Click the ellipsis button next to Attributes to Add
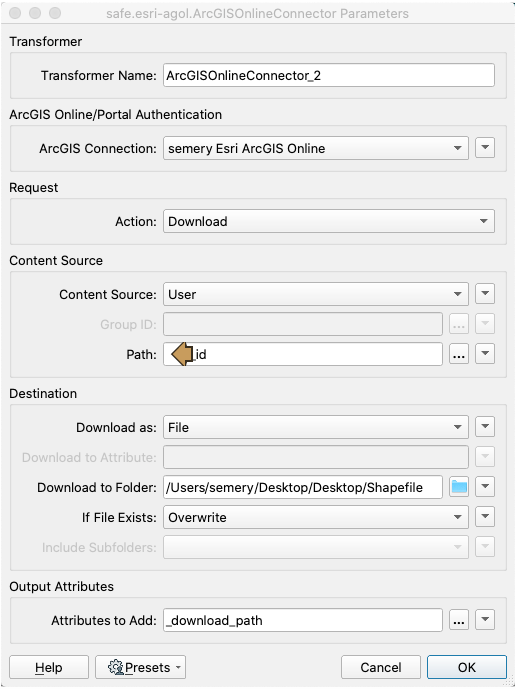The width and height of the screenshot is (516, 689). click(x=459, y=620)
